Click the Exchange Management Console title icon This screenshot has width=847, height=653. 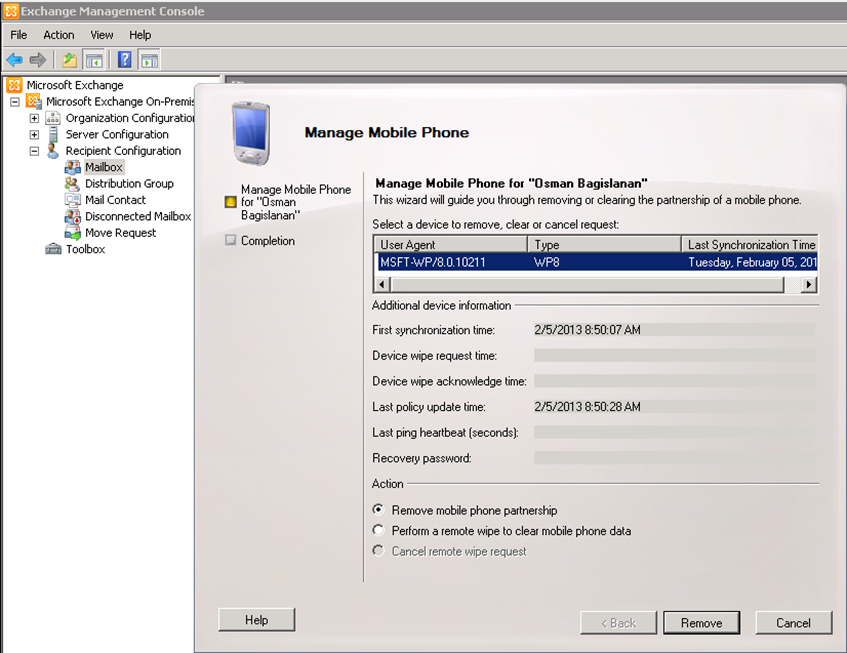coord(11,11)
